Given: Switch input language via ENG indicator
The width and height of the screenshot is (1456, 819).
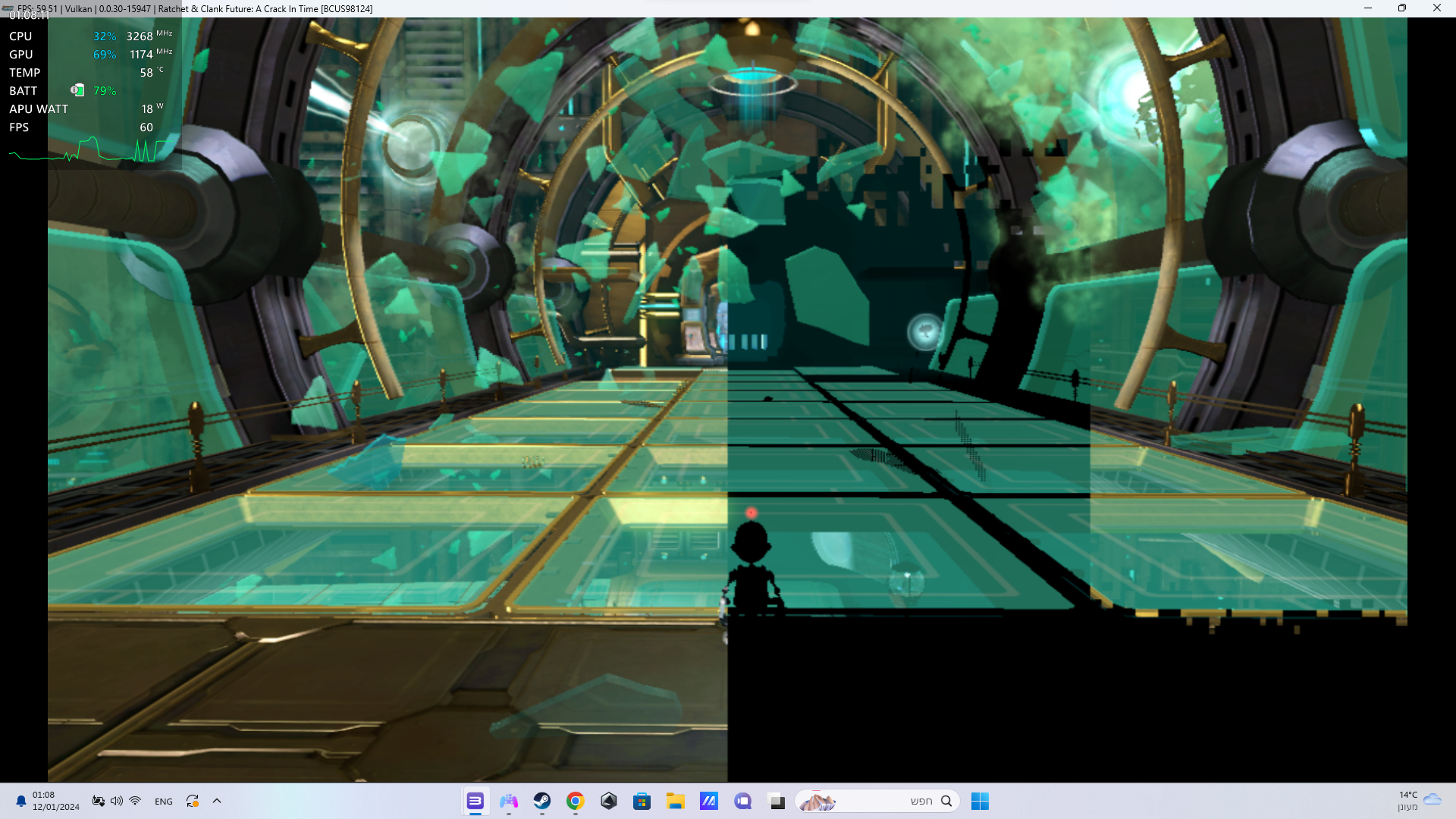Looking at the screenshot, I should (x=163, y=802).
